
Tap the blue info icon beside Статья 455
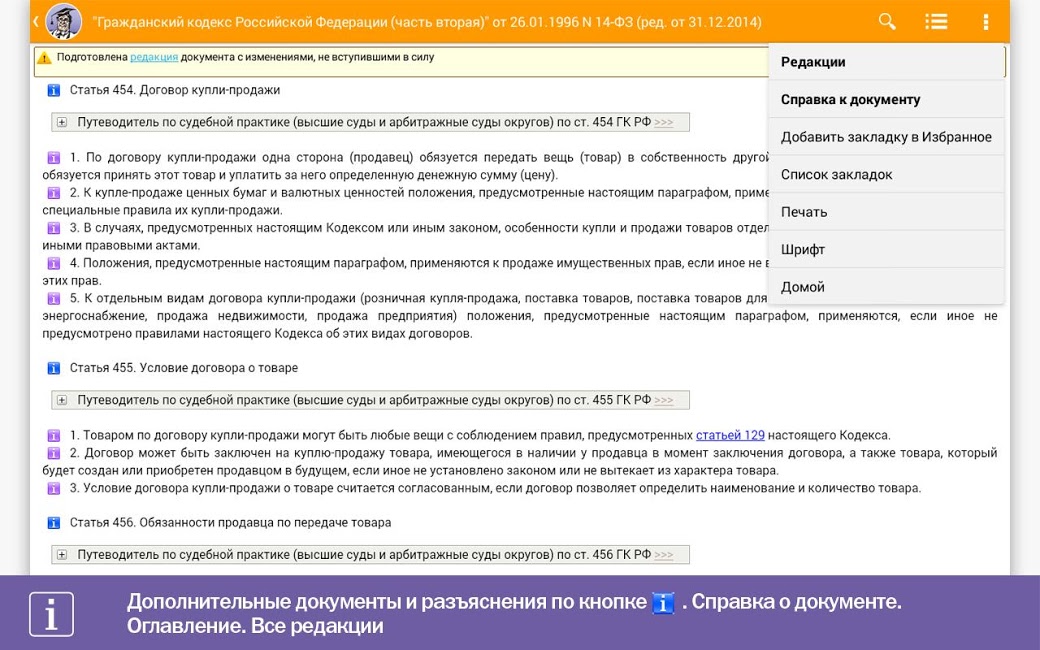(x=54, y=368)
